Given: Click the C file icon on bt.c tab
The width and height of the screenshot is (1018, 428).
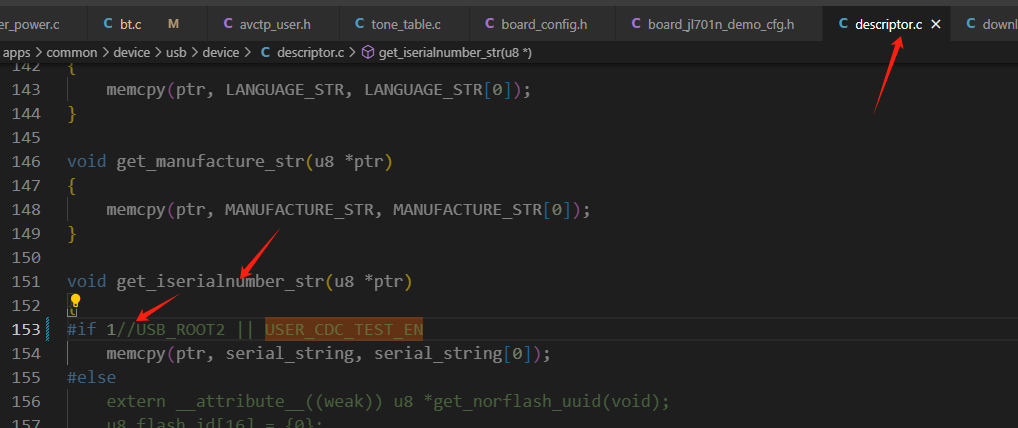Looking at the screenshot, I should (x=108, y=25).
